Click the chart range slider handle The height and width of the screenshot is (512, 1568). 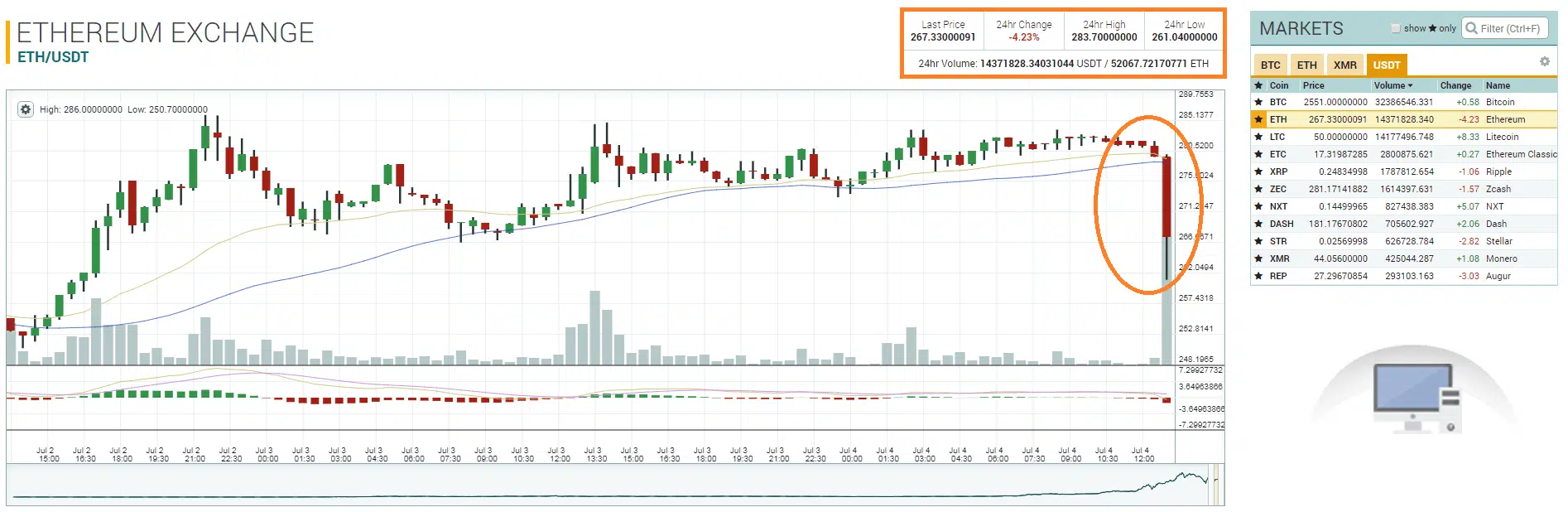1216,485
